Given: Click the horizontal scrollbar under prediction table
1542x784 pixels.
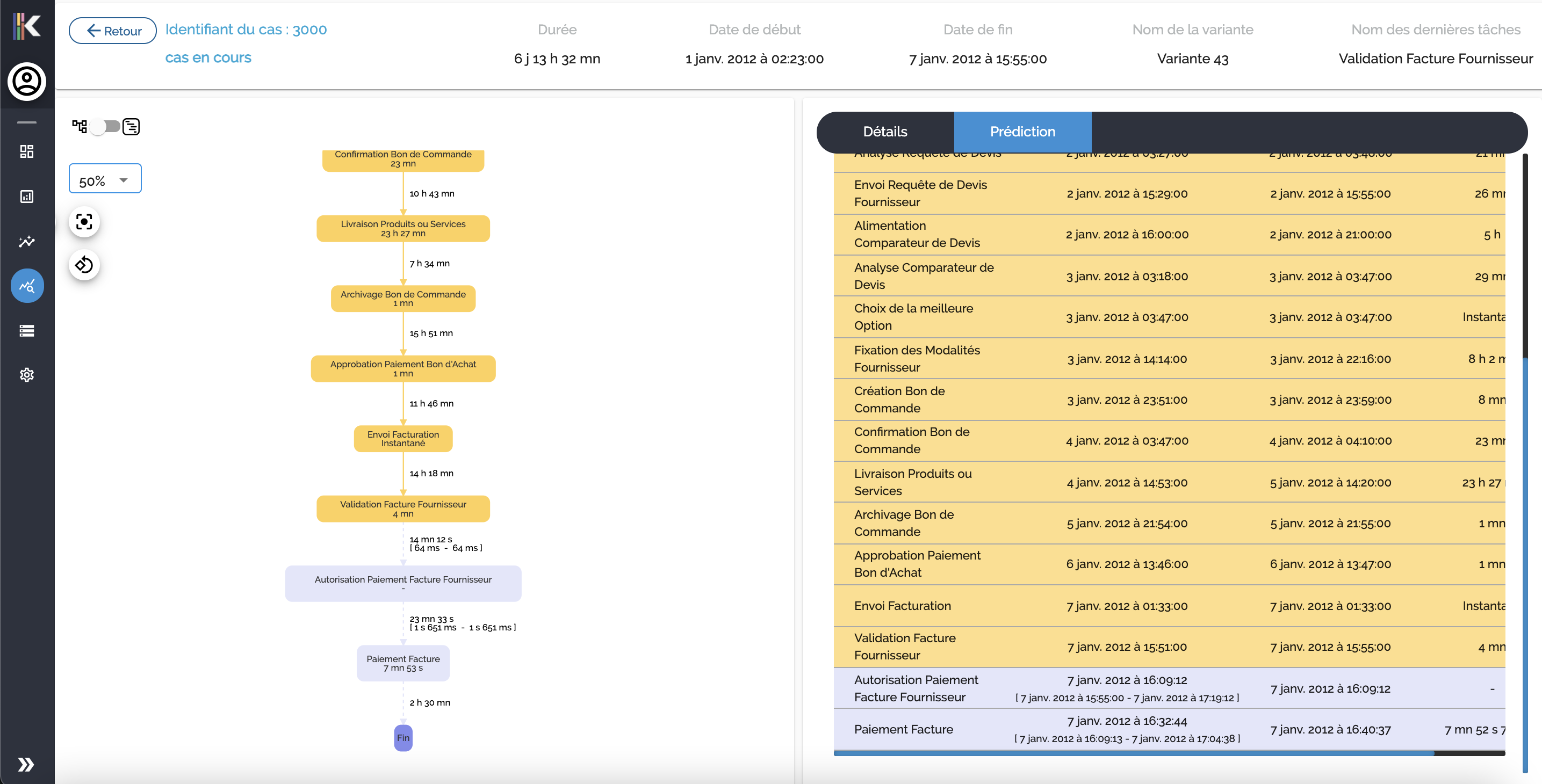Looking at the screenshot, I should (1133, 753).
